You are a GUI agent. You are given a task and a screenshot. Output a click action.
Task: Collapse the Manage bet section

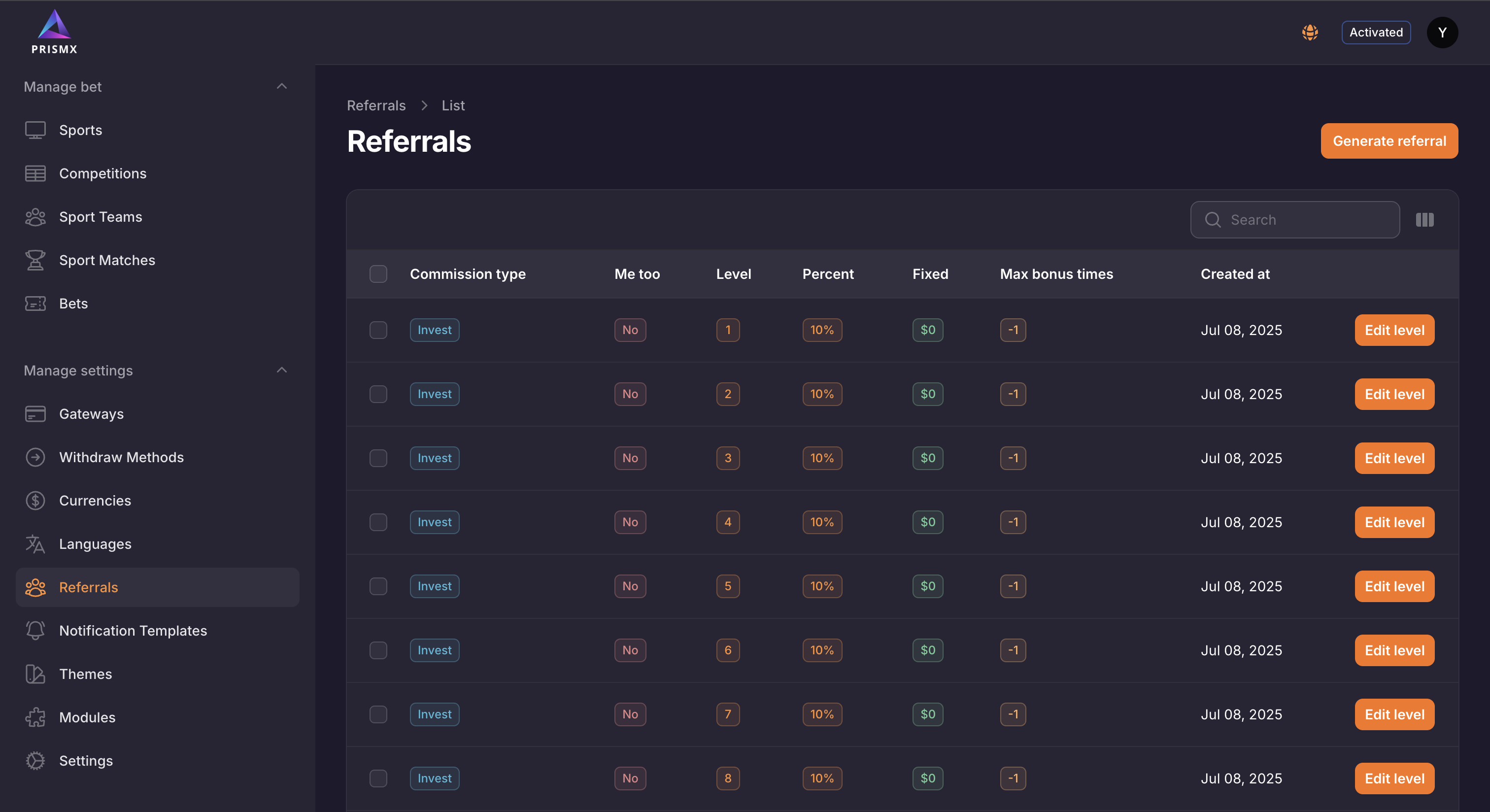coord(282,87)
